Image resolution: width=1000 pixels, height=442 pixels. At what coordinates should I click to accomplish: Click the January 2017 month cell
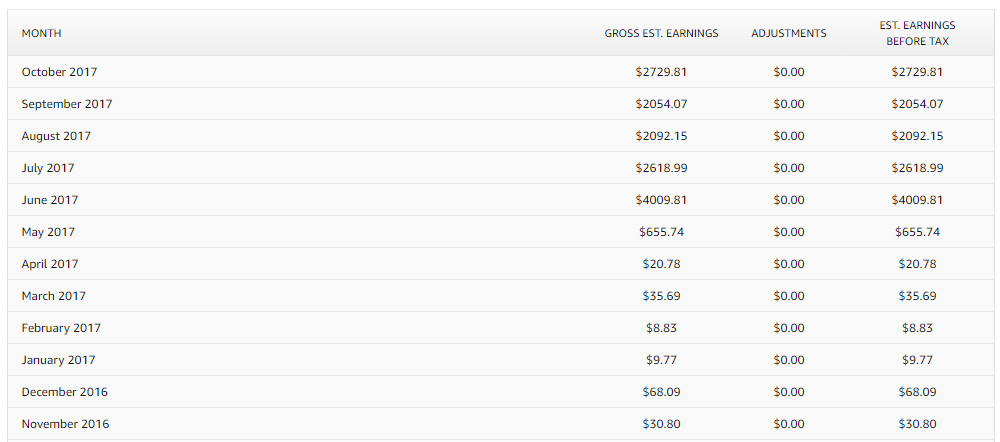pyautogui.click(x=58, y=360)
